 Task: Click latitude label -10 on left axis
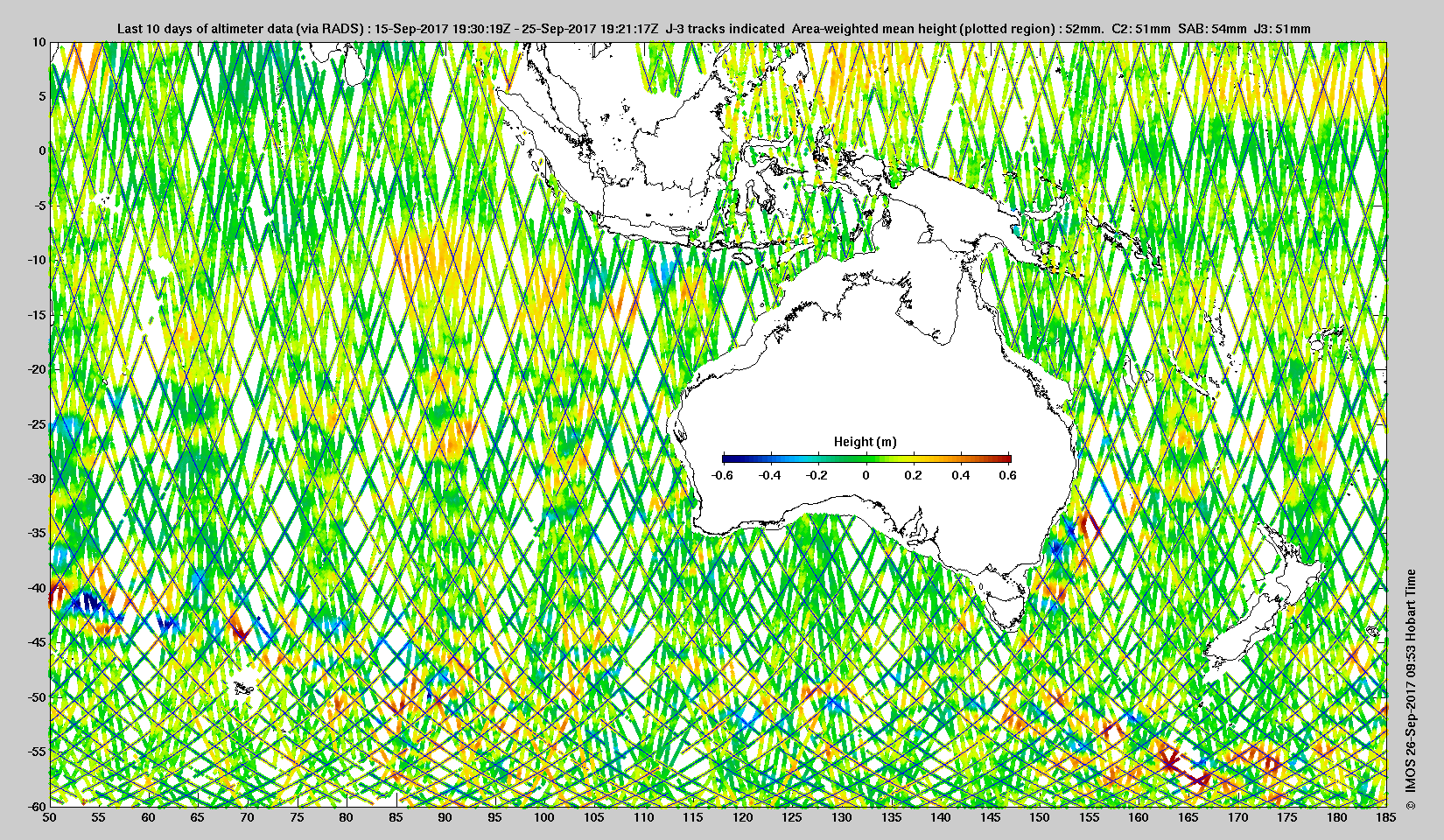pyautogui.click(x=37, y=260)
